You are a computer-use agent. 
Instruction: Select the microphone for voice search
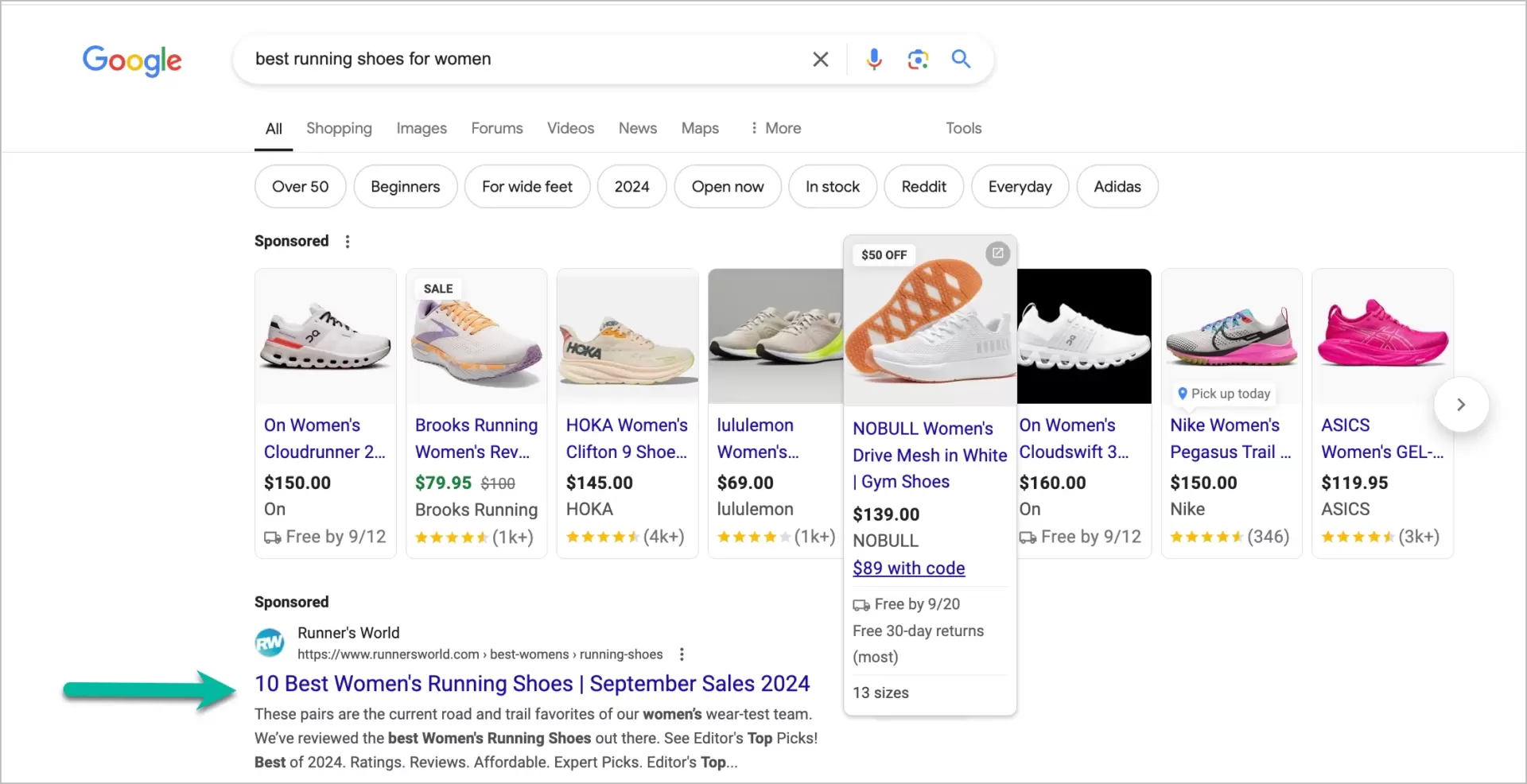(875, 59)
